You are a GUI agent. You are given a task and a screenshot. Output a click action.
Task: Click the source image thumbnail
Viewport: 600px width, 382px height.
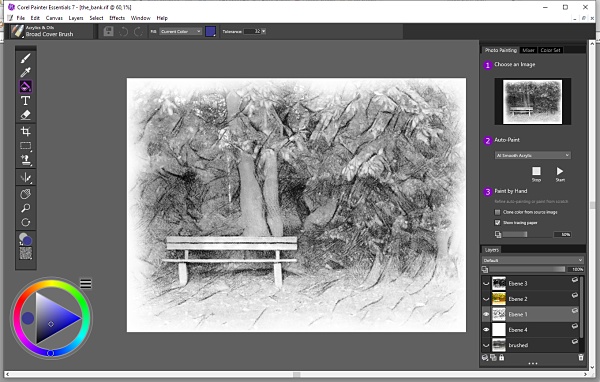[532, 102]
